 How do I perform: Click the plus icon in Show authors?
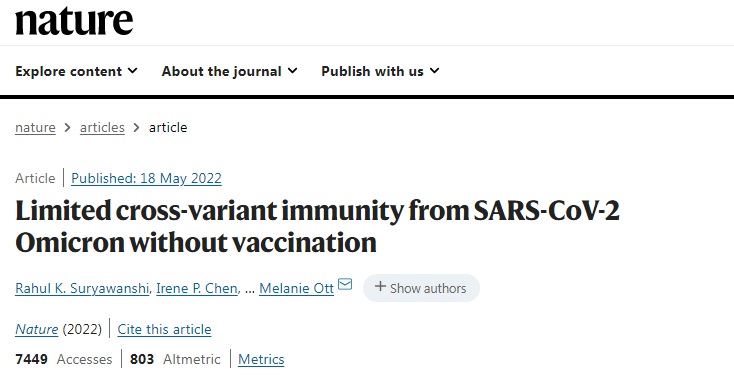click(x=380, y=286)
